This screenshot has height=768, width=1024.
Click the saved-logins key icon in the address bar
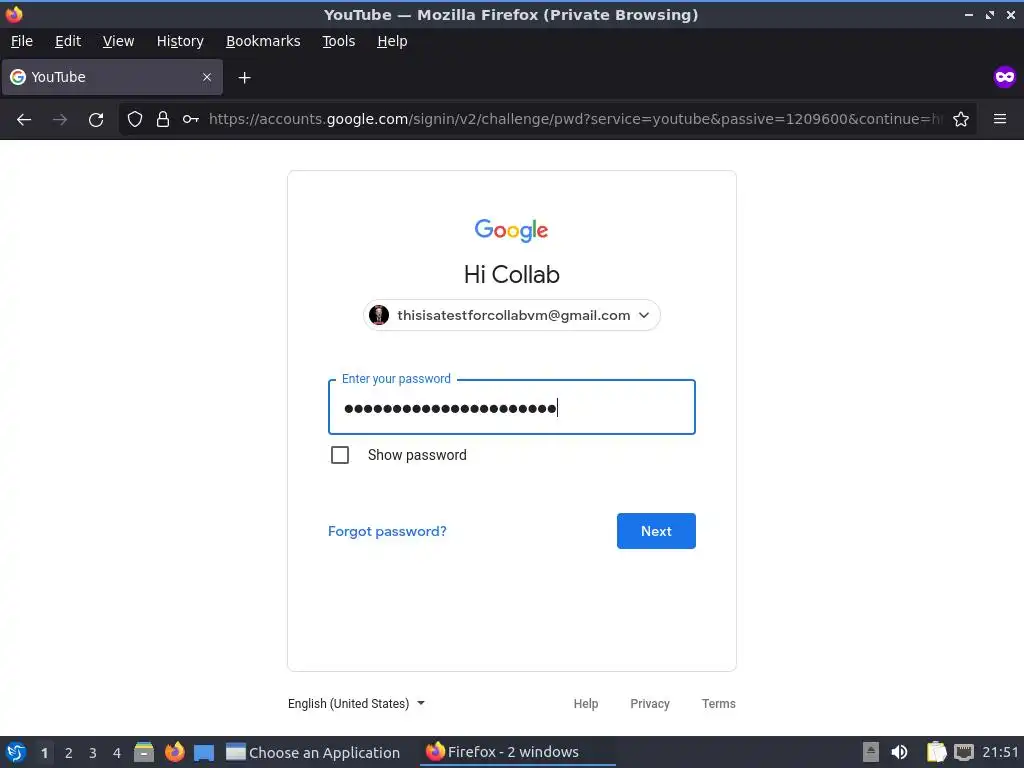pyautogui.click(x=191, y=119)
